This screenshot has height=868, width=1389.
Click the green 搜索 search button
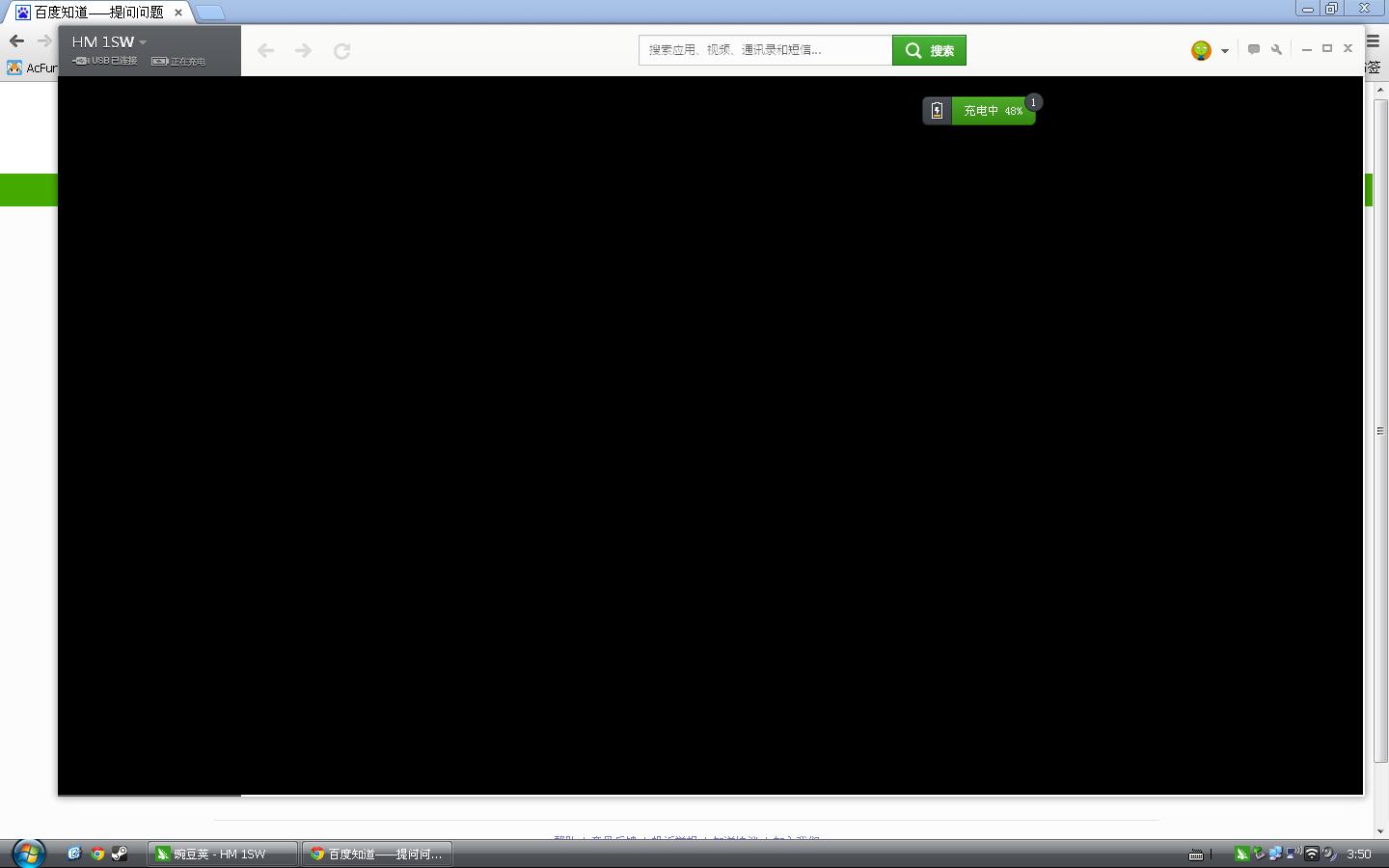tap(929, 50)
